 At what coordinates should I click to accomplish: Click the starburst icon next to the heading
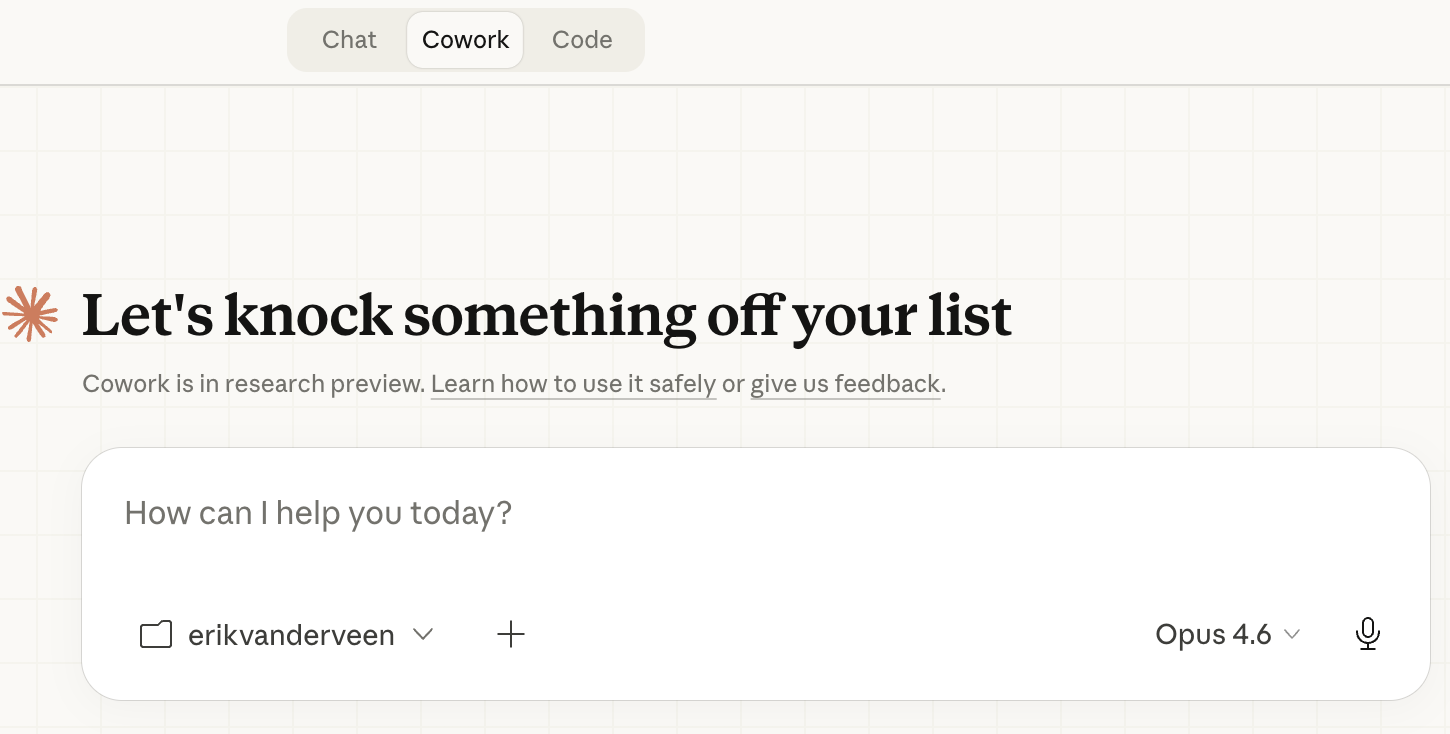click(x=30, y=313)
